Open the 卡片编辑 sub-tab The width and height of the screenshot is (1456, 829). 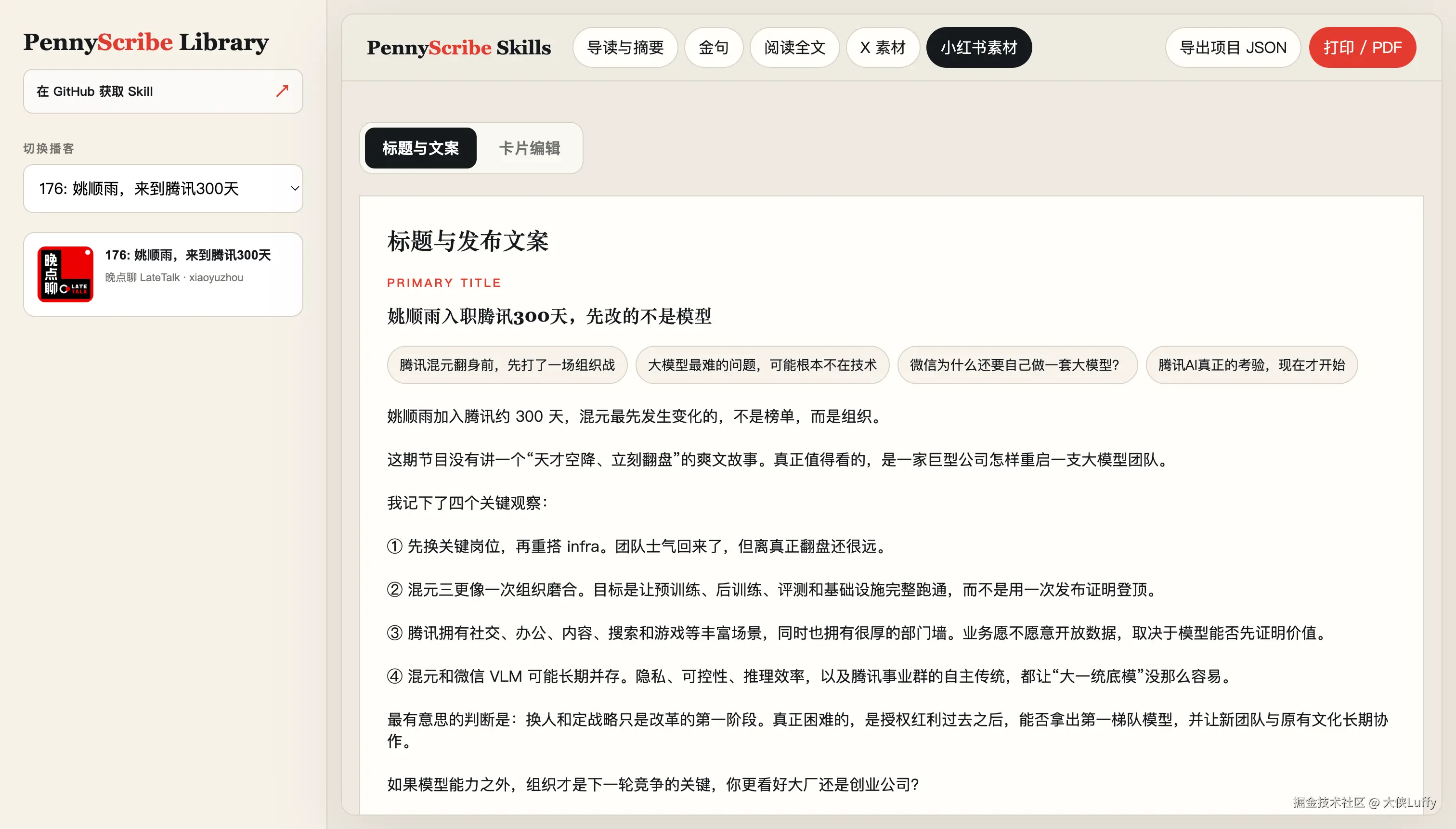(530, 148)
